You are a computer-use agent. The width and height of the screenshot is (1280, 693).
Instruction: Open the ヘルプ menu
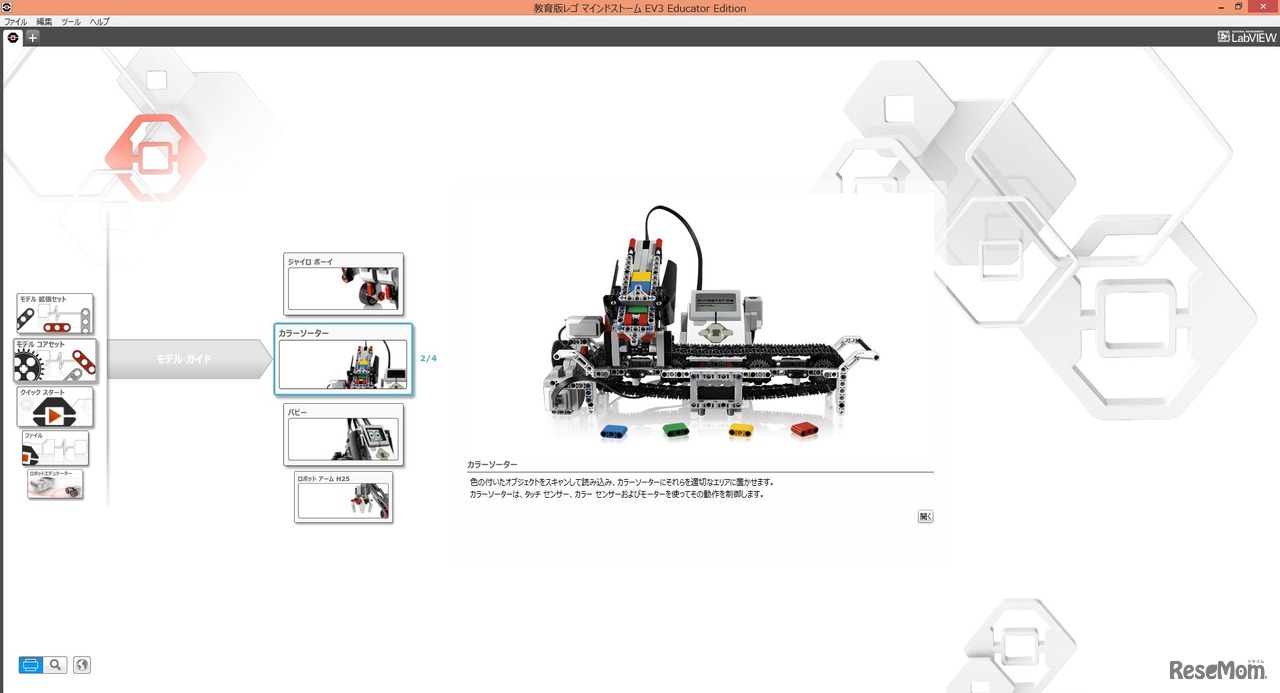point(99,21)
